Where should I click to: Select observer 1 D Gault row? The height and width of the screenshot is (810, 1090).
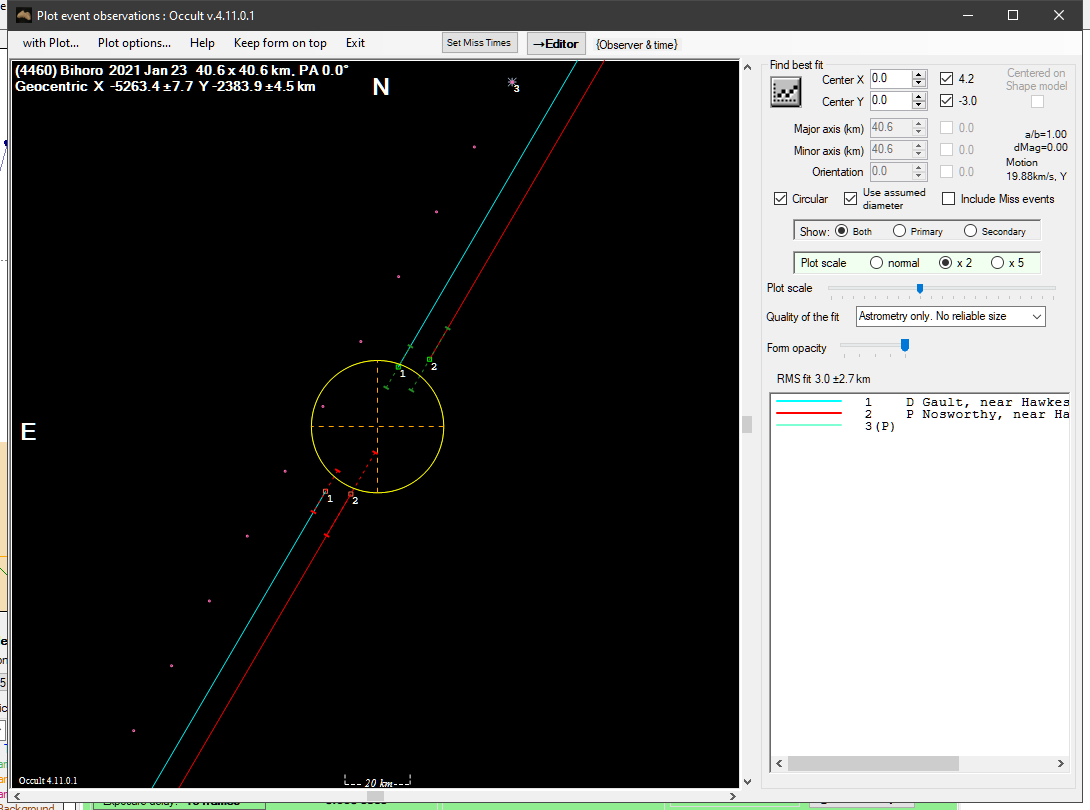pos(922,402)
